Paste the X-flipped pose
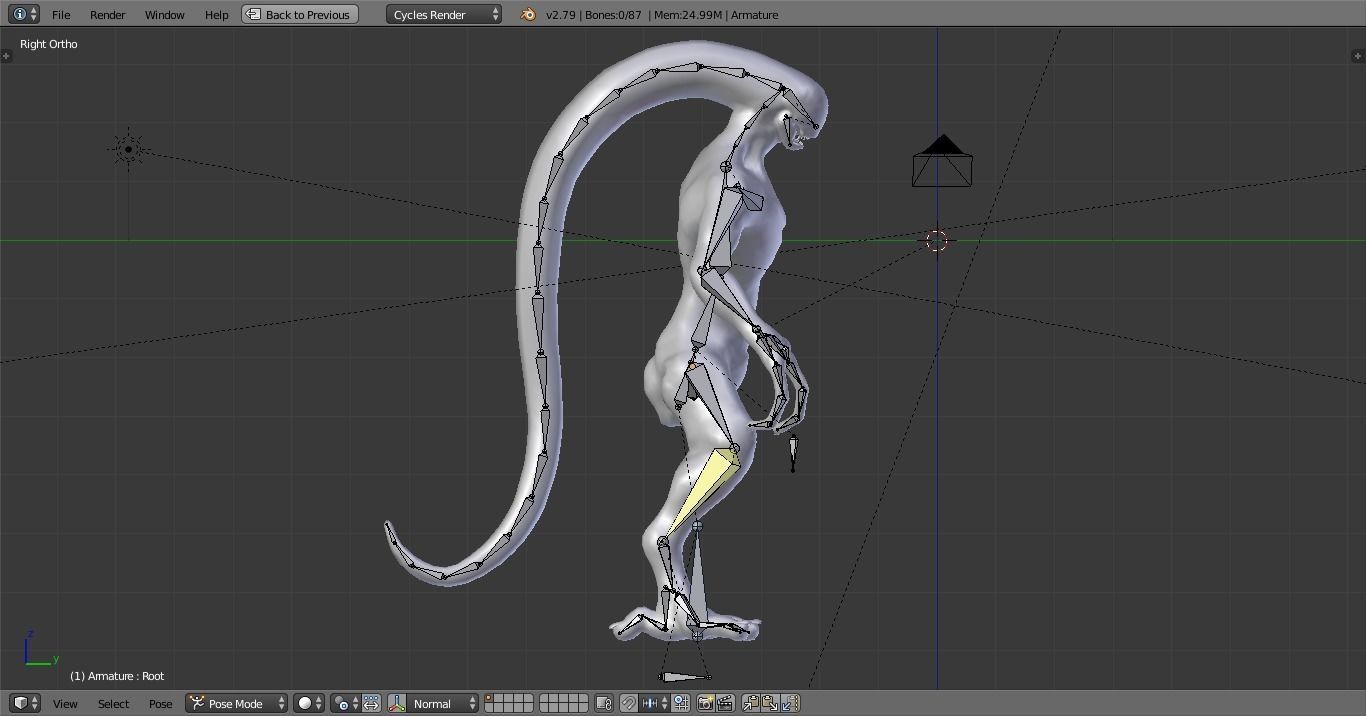The height and width of the screenshot is (716, 1366). (x=790, y=703)
